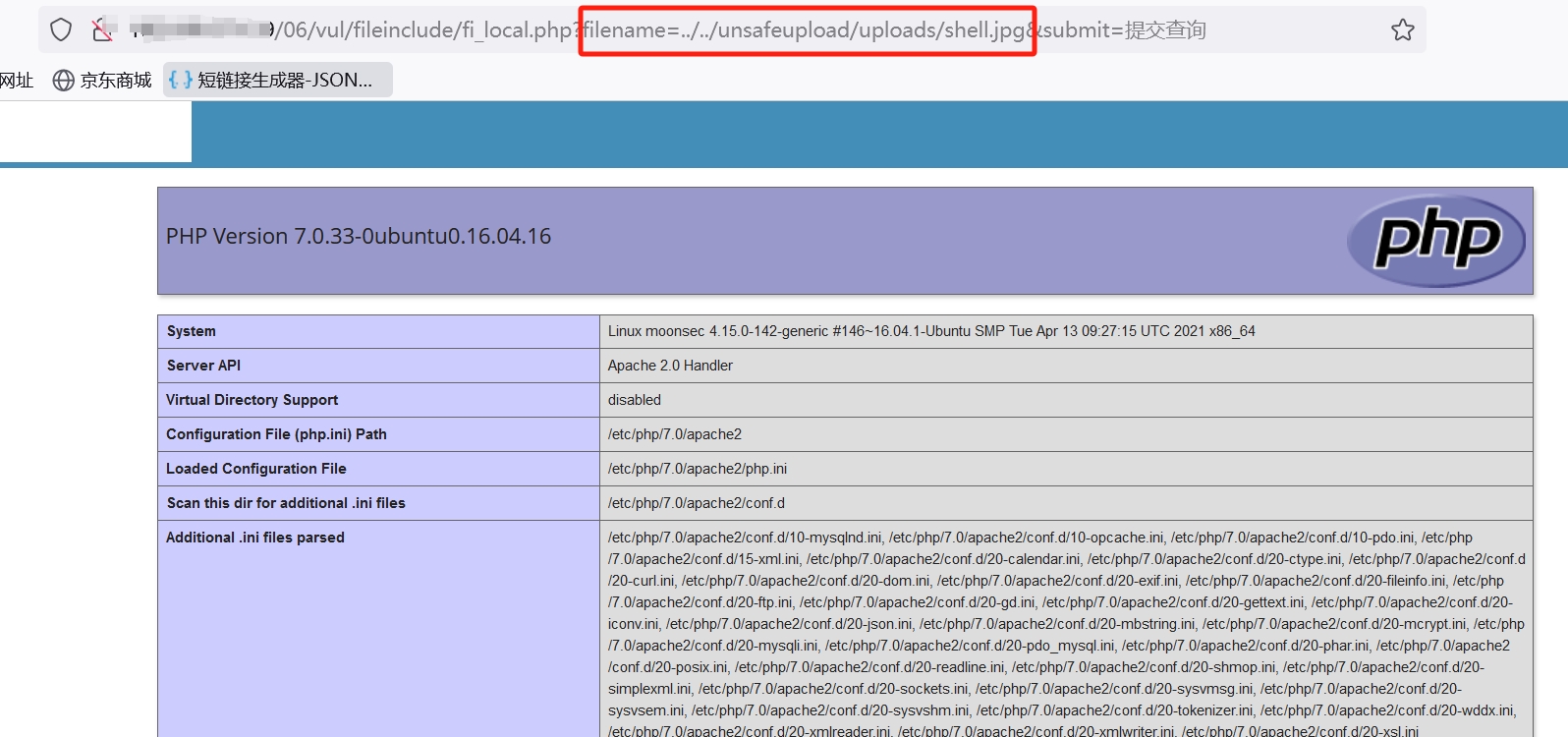Click braces icon of 短链接生成器 bookmark
Screen dimensions: 1568x737
(181, 81)
